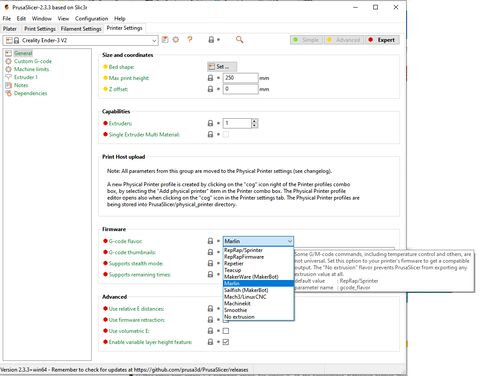Click the Machine limits cog icon
The height and width of the screenshot is (376, 480).
tap(8, 69)
